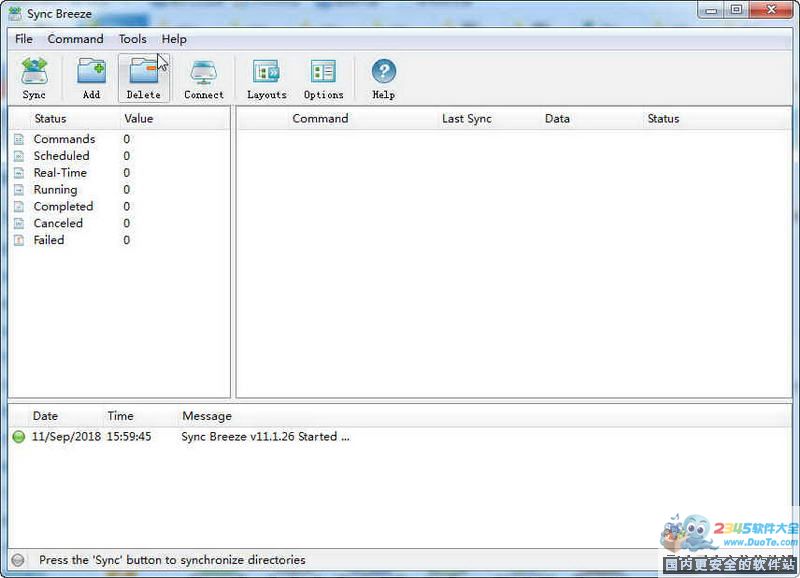Open the Layouts toolbar icon
The width and height of the screenshot is (800, 578).
point(266,71)
